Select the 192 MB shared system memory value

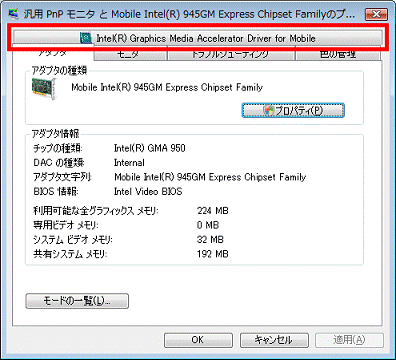coord(213,254)
